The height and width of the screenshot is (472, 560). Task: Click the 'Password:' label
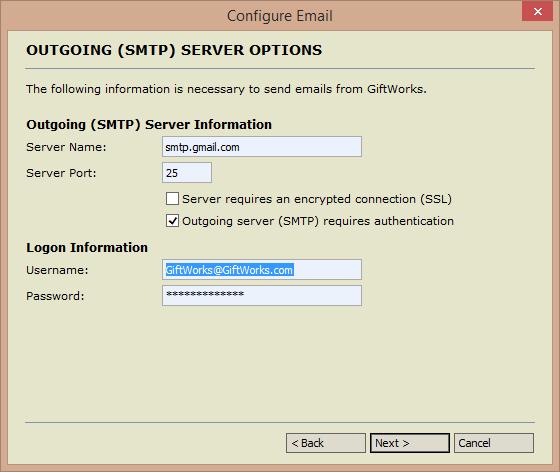pos(55,296)
